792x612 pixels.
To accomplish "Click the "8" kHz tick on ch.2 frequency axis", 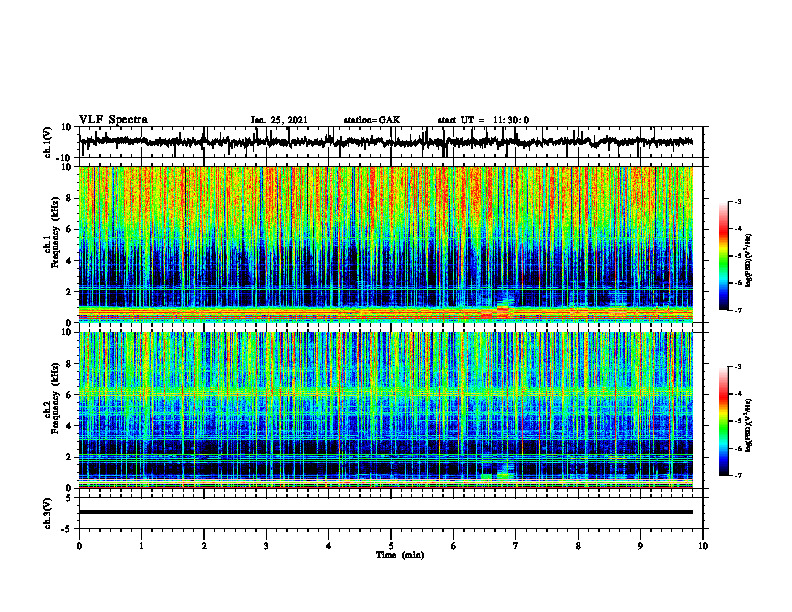I will pos(69,364).
